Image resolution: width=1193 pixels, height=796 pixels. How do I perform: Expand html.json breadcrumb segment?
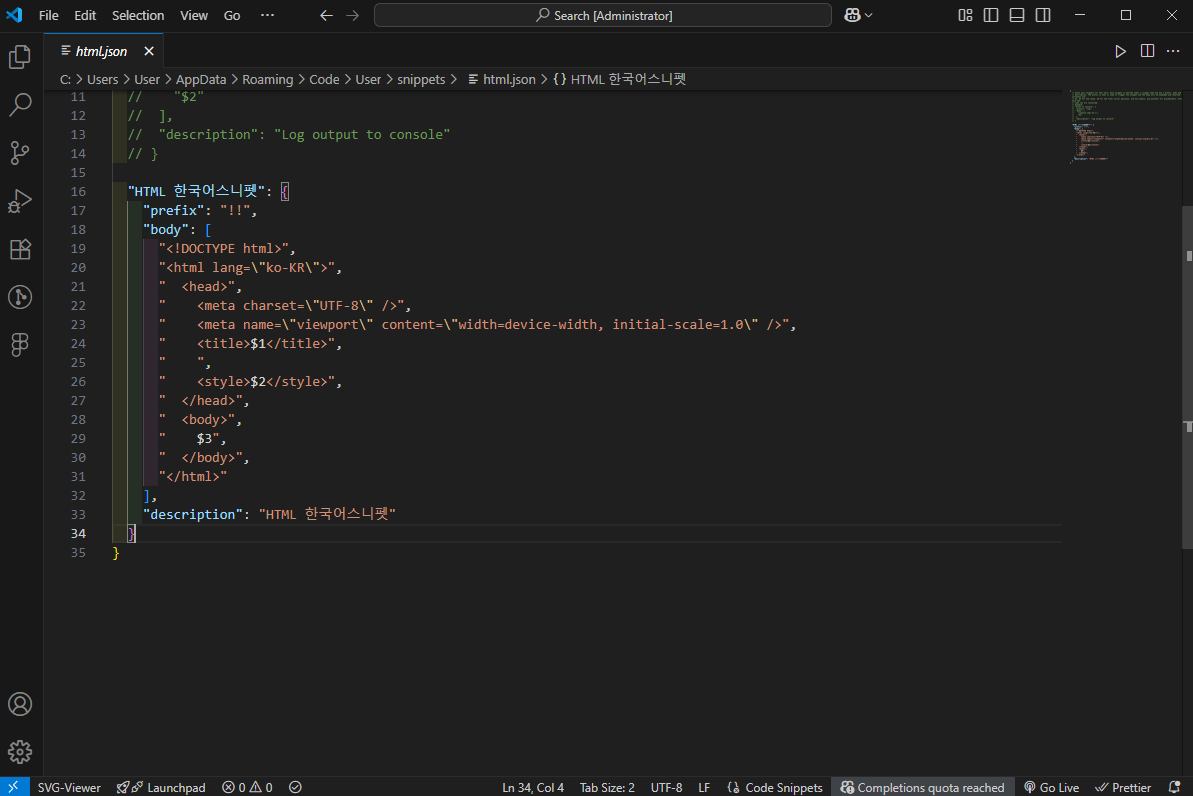click(501, 79)
